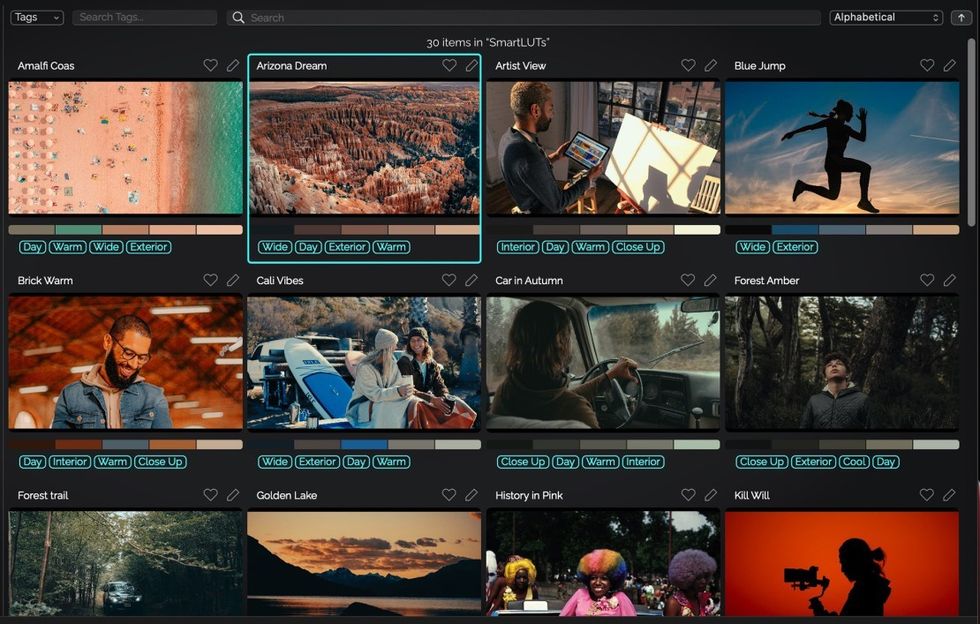Select the Day tag under Amalfi Coas
The image size is (980, 624).
pos(32,247)
